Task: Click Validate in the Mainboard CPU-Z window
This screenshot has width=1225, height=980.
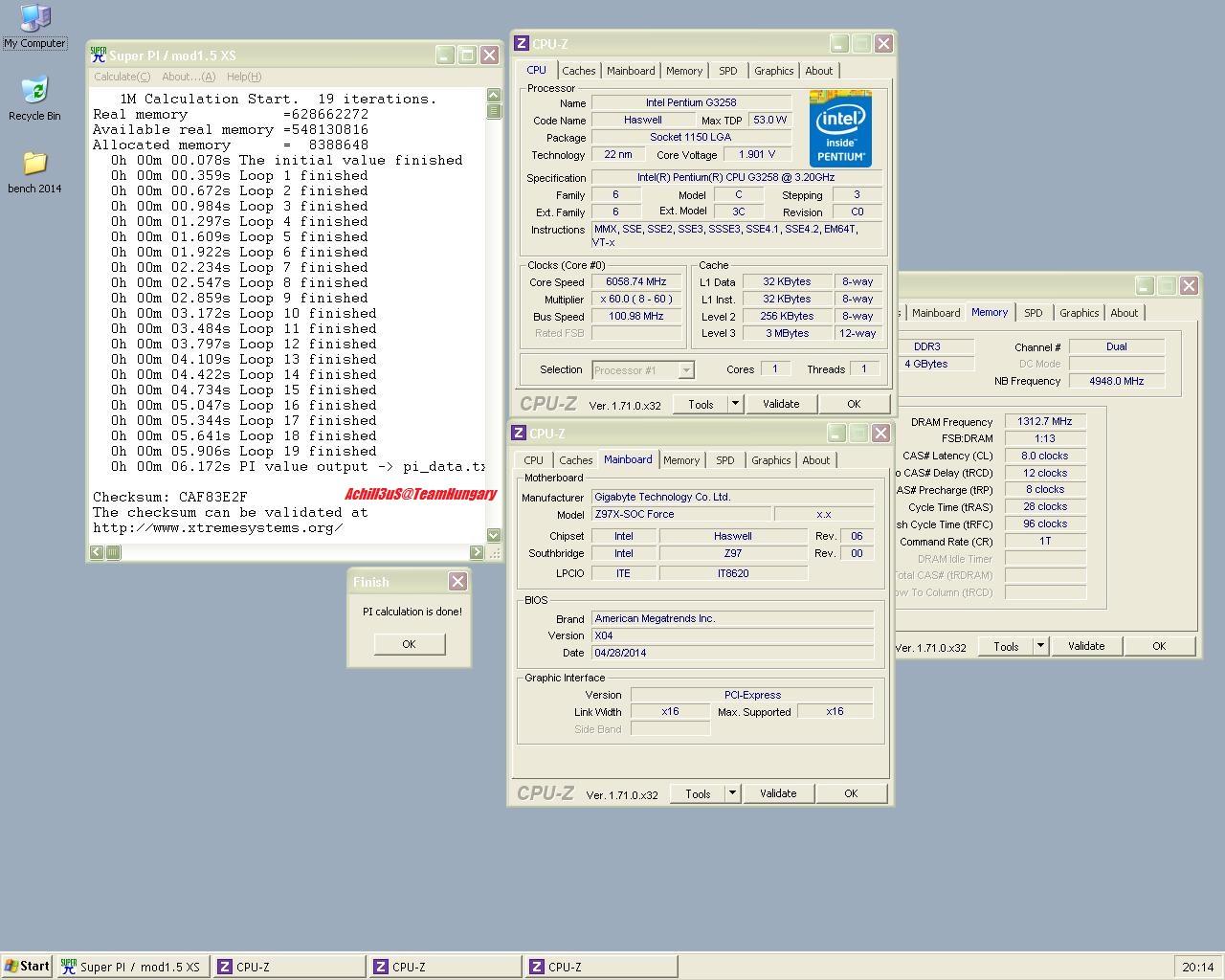Action: click(x=777, y=793)
